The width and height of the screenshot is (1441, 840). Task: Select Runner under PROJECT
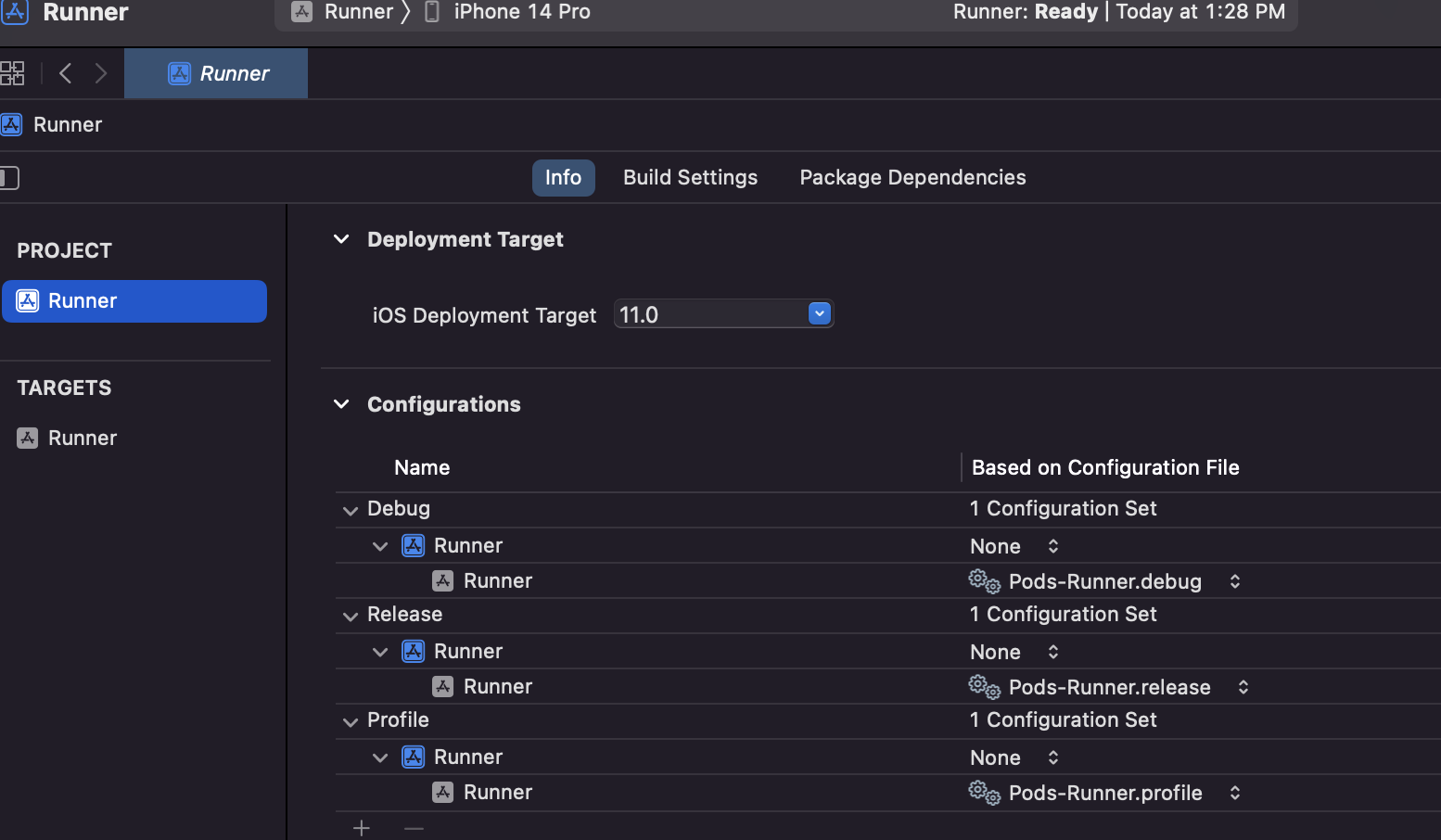(134, 300)
